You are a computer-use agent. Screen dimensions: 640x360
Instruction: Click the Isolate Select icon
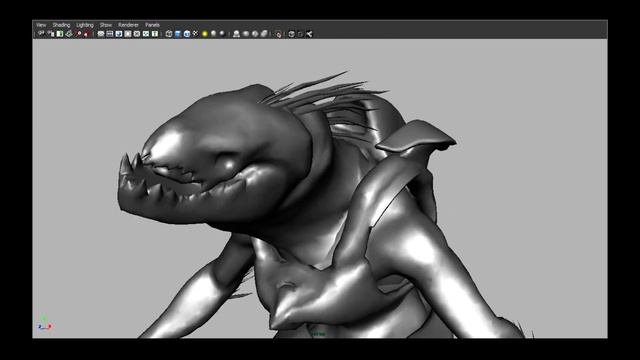[x=278, y=34]
